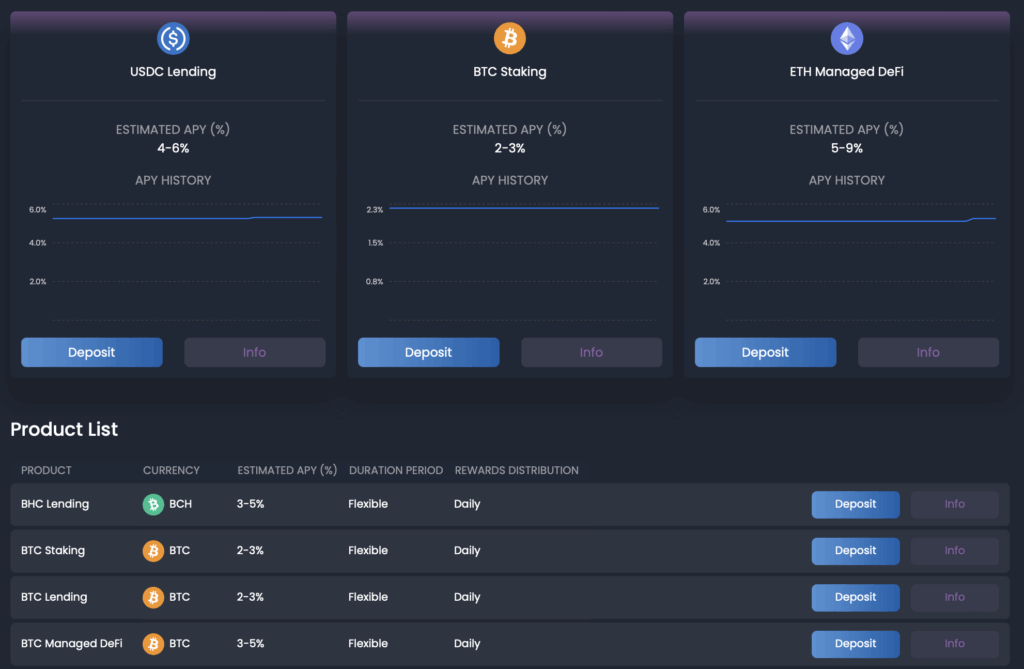Click the CURRENCY column header
The height and width of the screenshot is (669, 1024).
point(171,470)
